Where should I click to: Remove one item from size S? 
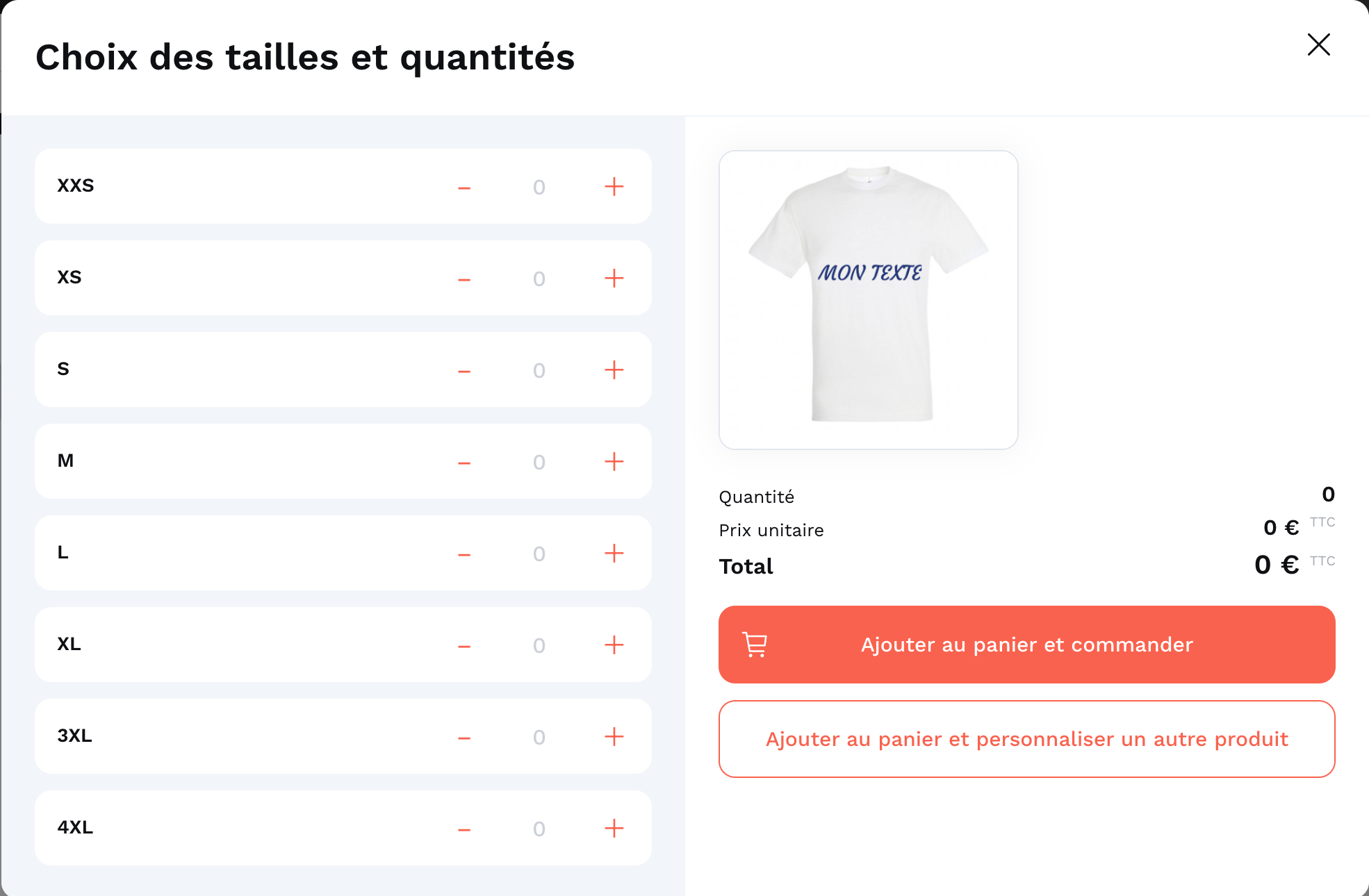[x=464, y=370]
